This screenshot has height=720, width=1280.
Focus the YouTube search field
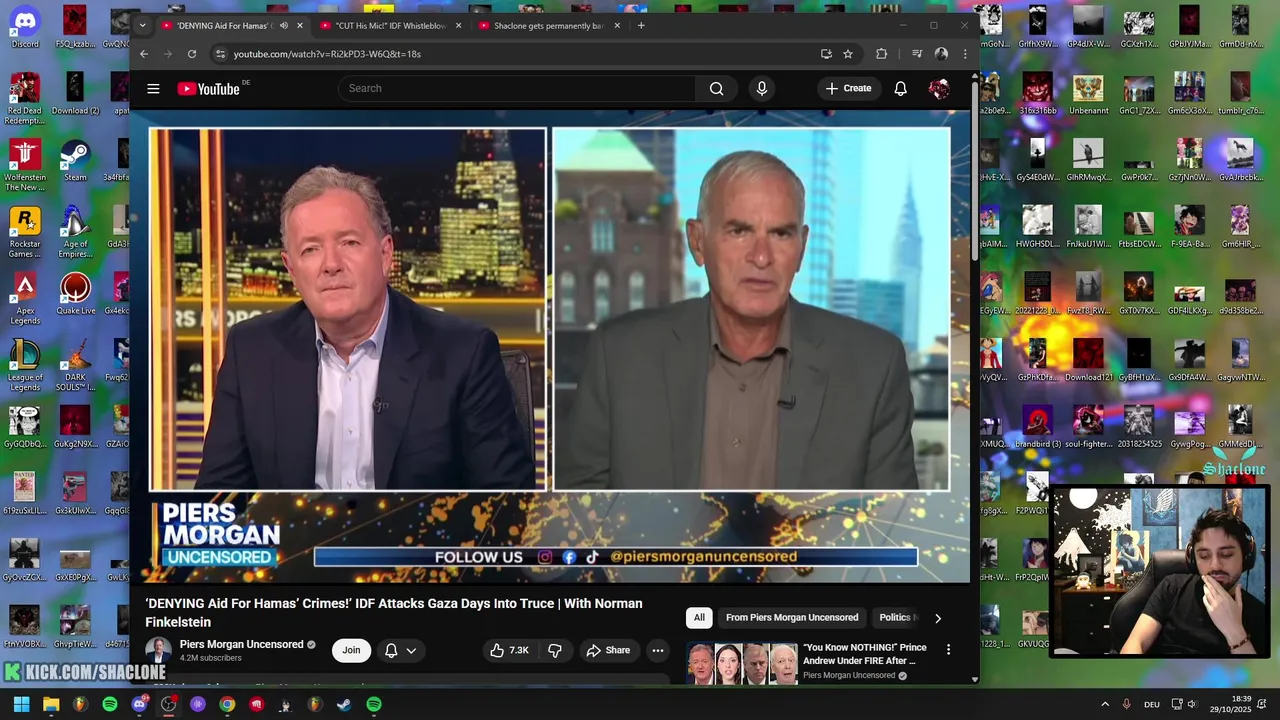pyautogui.click(x=517, y=88)
